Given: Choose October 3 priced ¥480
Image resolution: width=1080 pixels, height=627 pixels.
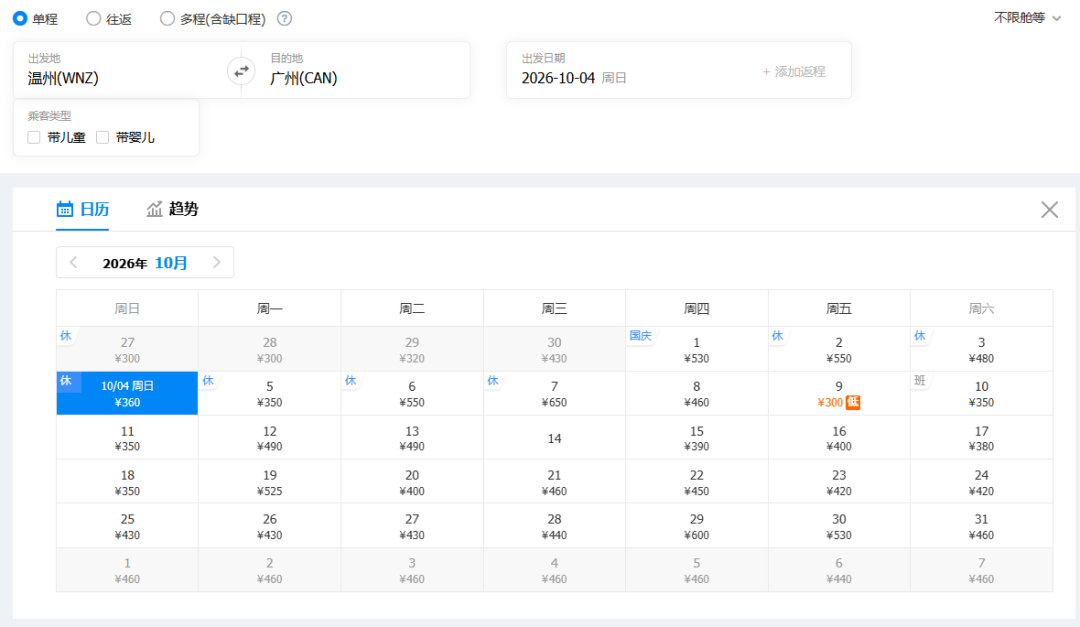Looking at the screenshot, I should [982, 349].
